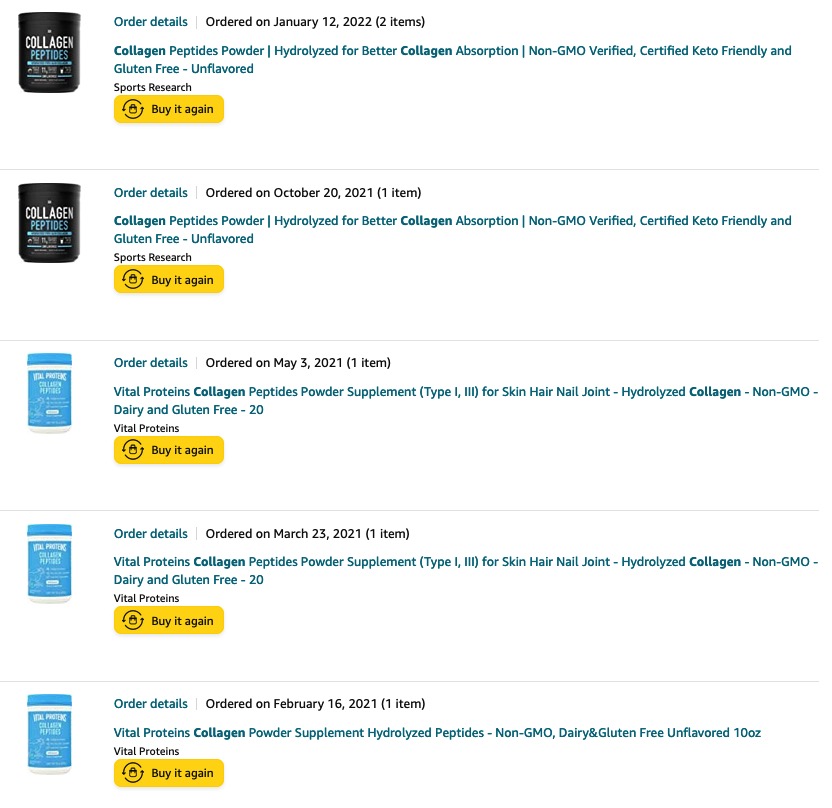The width and height of the screenshot is (832, 808).
Task: Open Sports Research collagen thumbnail from January 2022 order
Action: (49, 53)
